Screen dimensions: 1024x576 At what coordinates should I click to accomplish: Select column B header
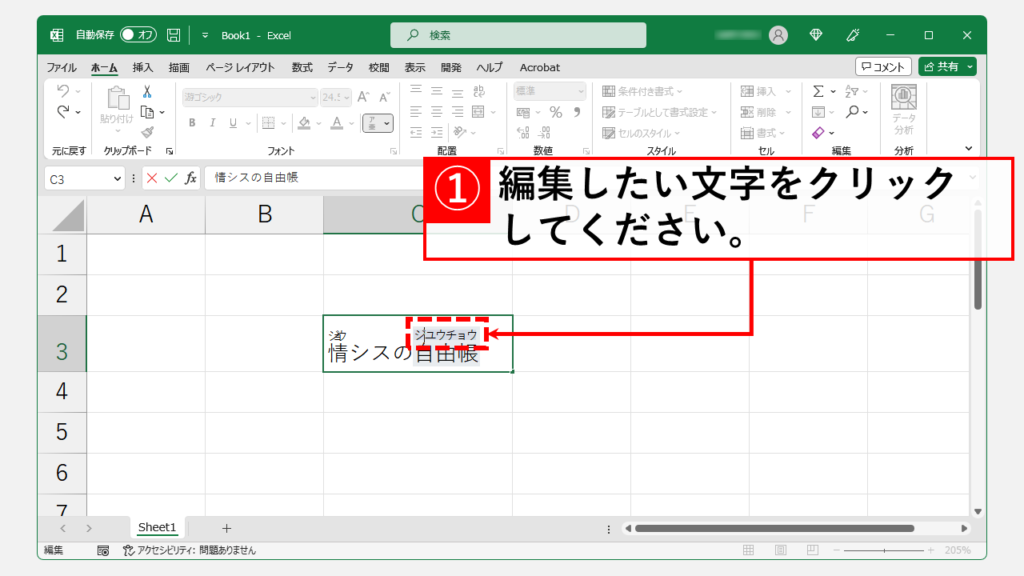point(264,214)
